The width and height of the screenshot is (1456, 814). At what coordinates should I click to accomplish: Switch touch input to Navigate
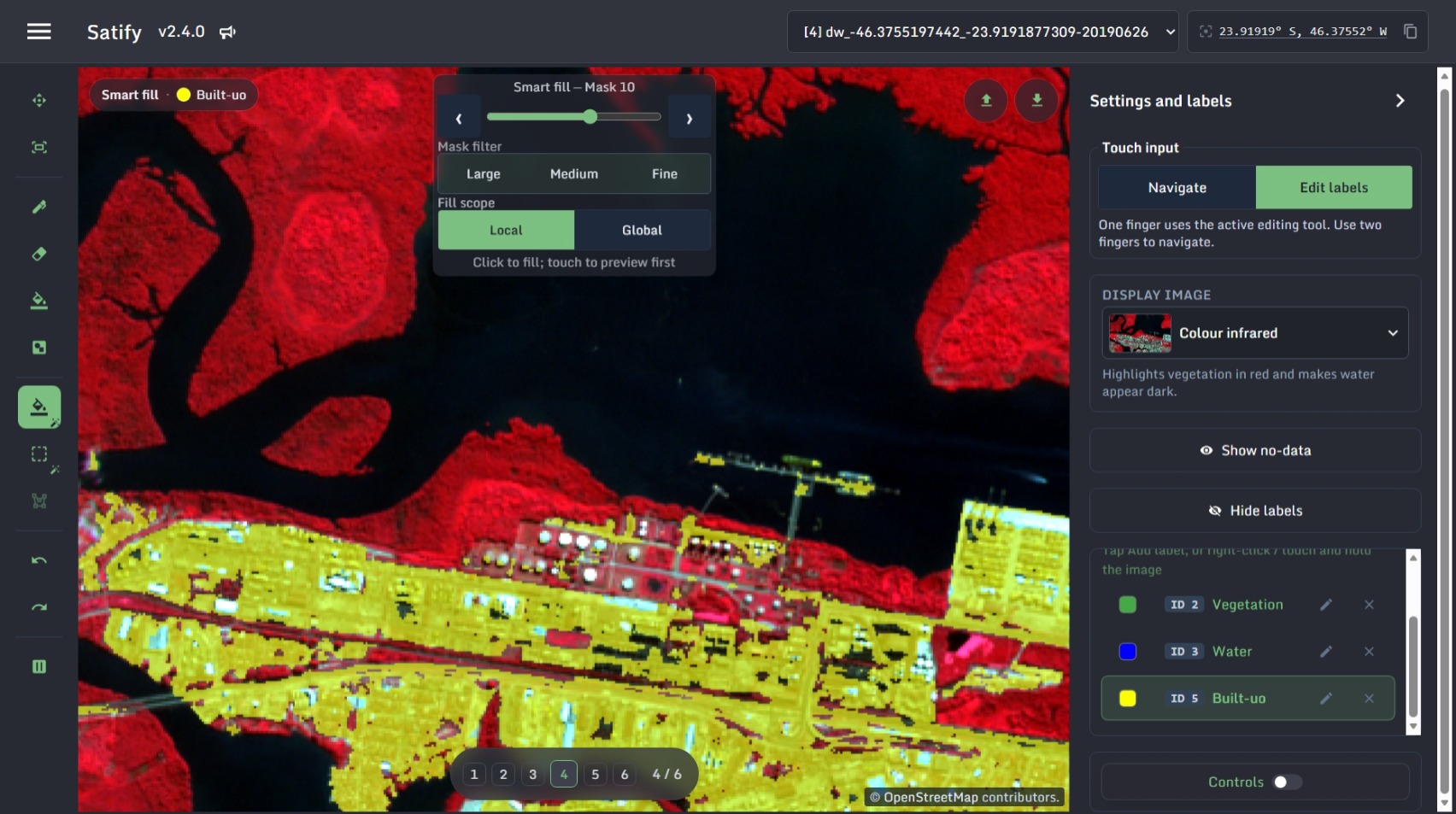pos(1177,188)
